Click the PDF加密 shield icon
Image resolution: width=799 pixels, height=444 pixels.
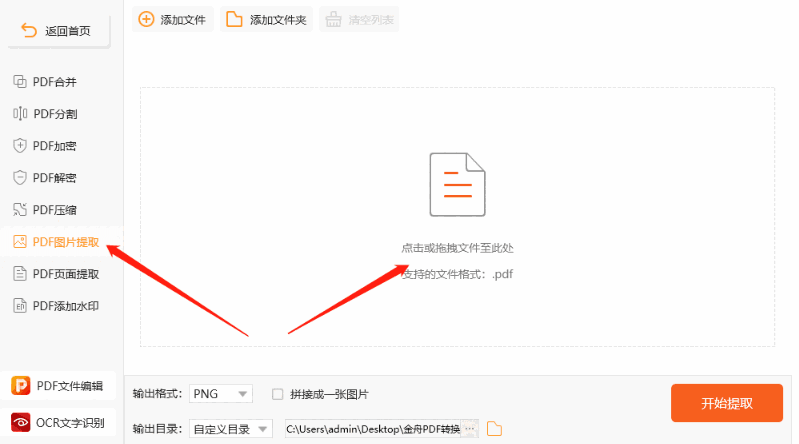click(x=19, y=146)
